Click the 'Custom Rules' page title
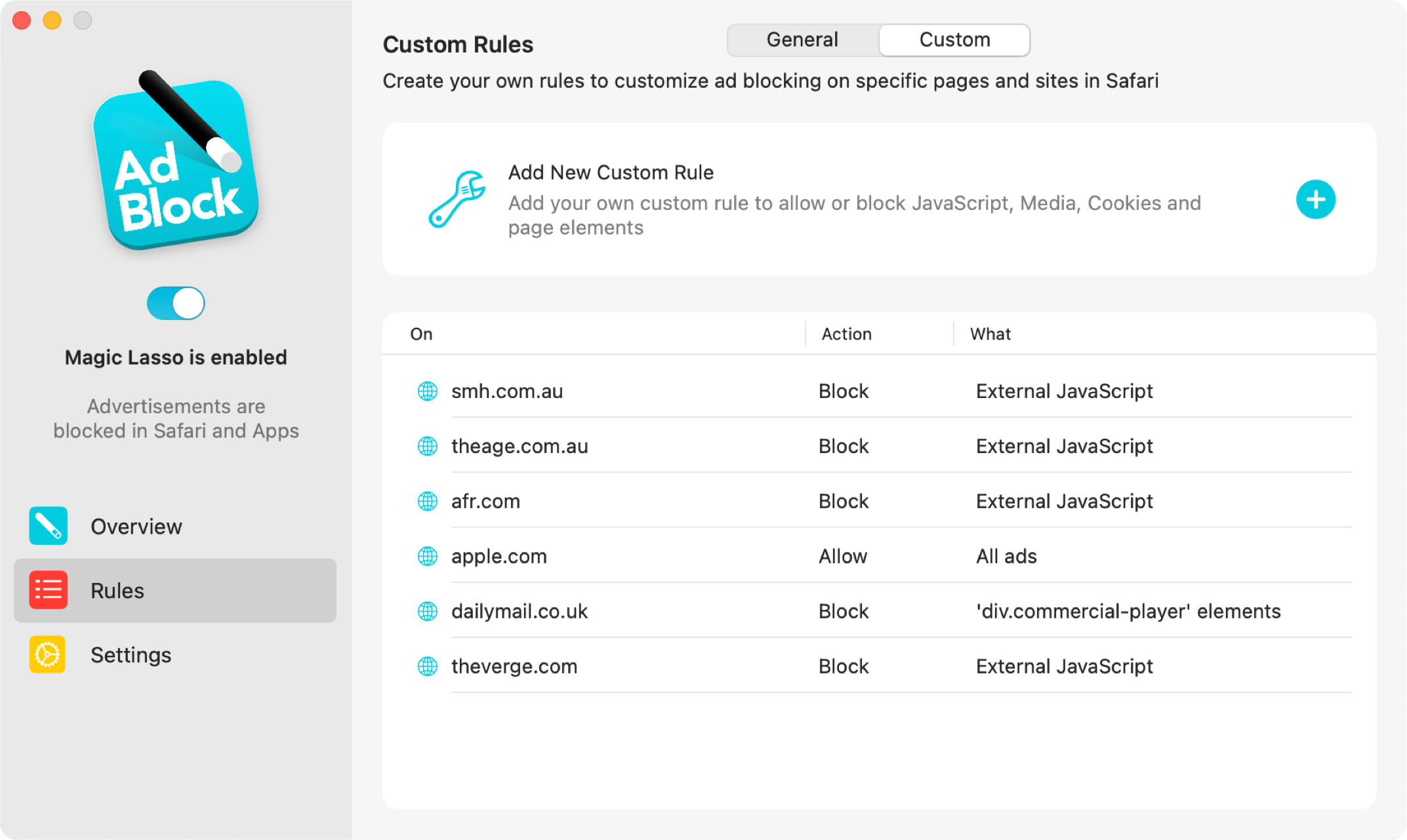 tap(458, 45)
